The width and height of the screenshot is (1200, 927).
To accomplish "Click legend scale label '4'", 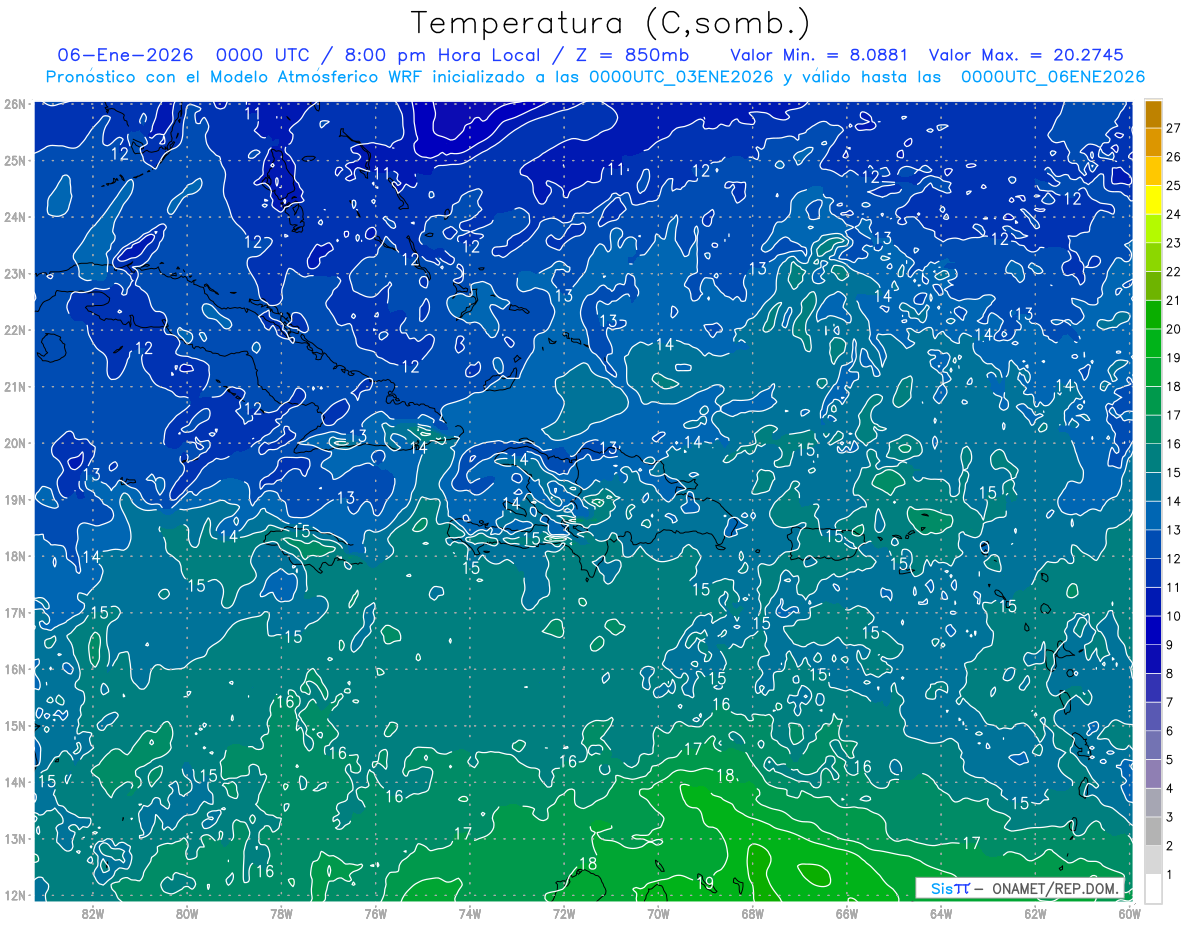I will pyautogui.click(x=1170, y=788).
